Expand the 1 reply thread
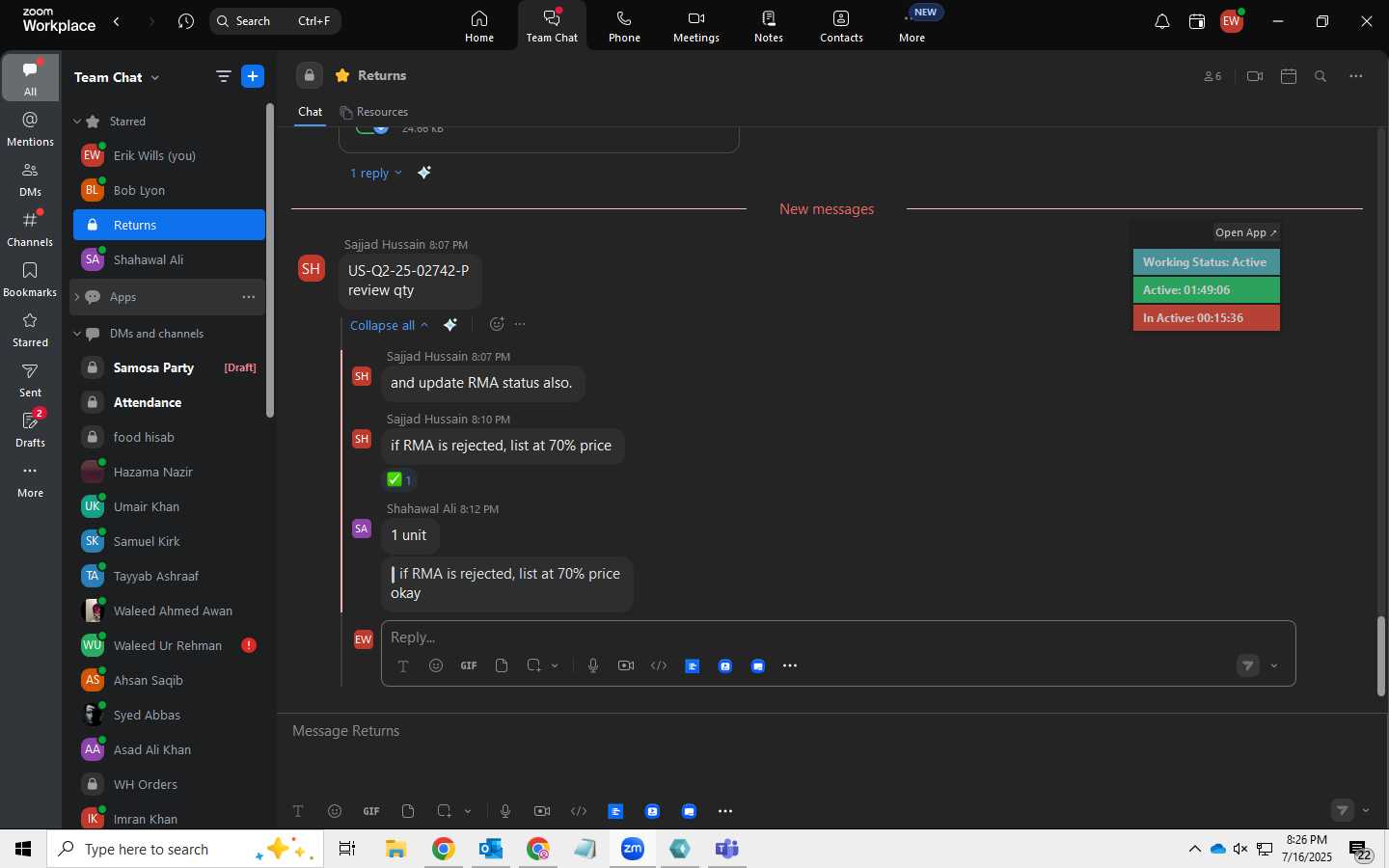 375,173
